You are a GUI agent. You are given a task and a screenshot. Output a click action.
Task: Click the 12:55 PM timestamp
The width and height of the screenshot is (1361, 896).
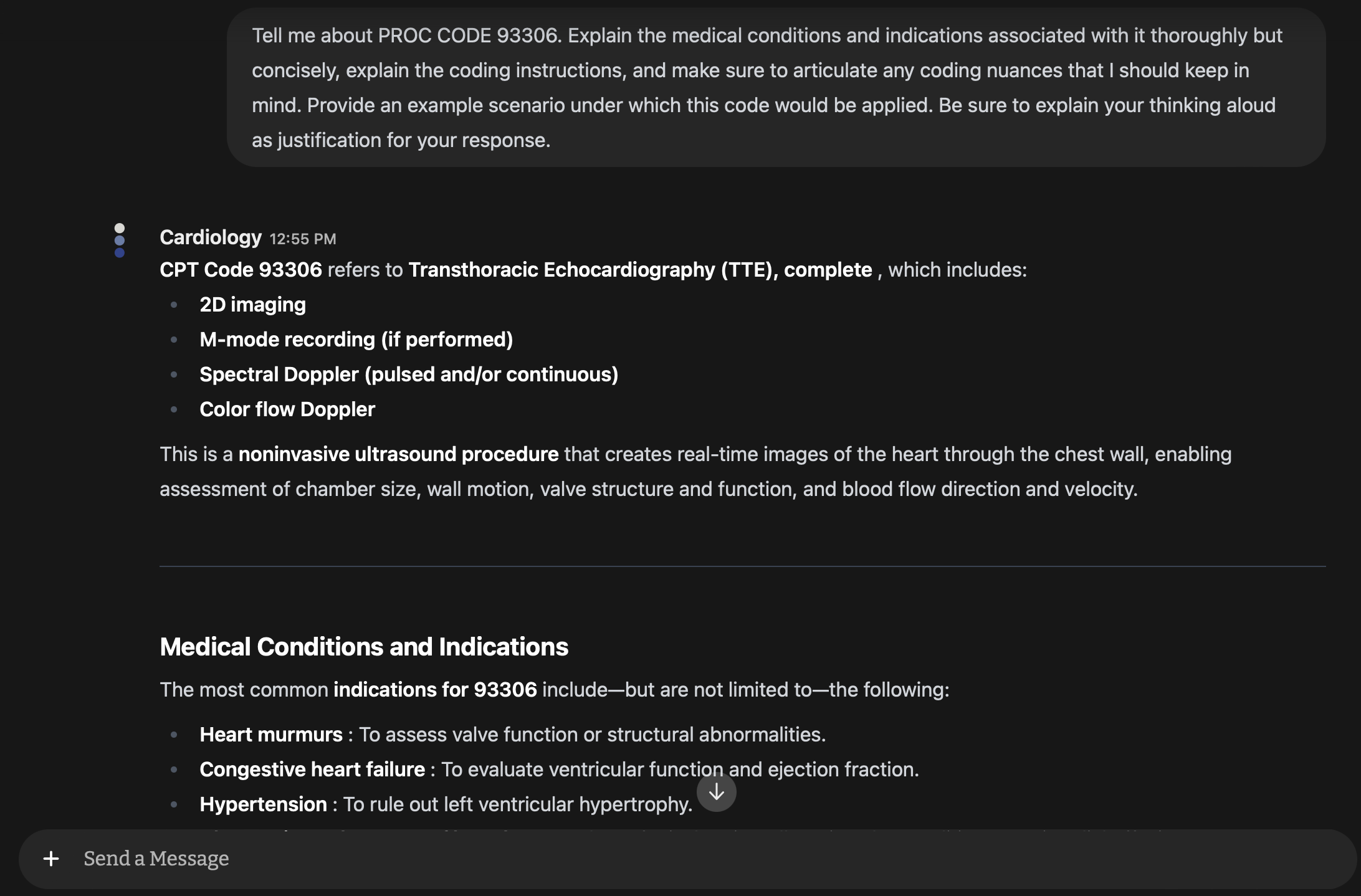303,239
